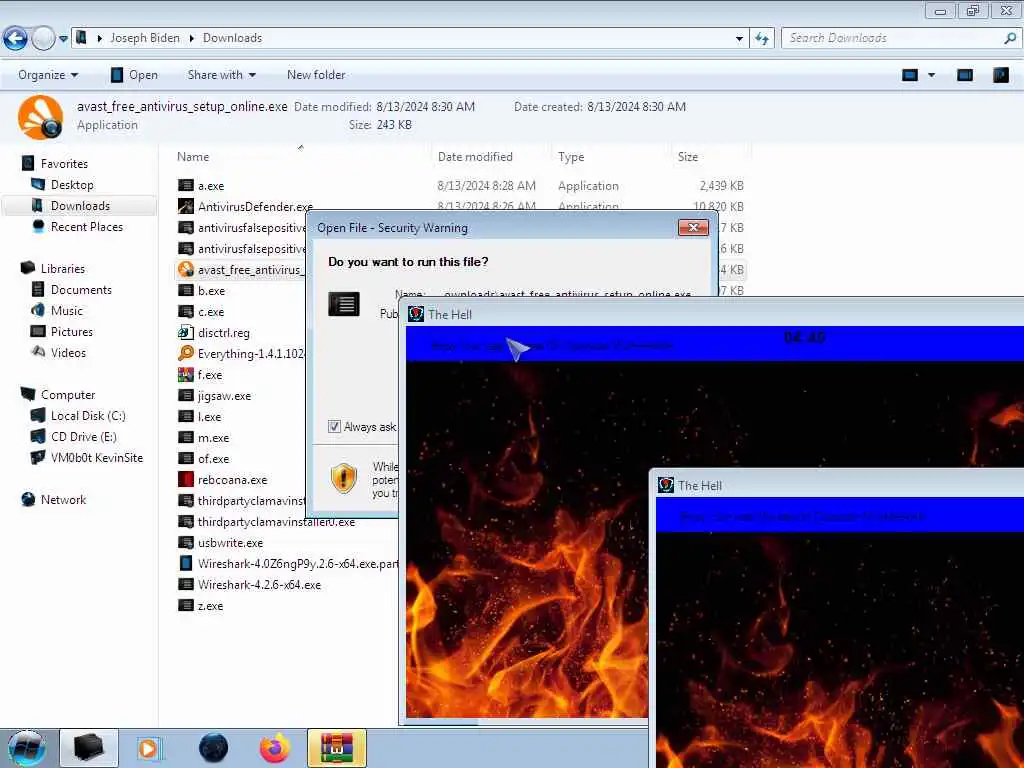The width and height of the screenshot is (1024, 768).
Task: Expand the view options dropdown arrow
Action: [x=932, y=75]
